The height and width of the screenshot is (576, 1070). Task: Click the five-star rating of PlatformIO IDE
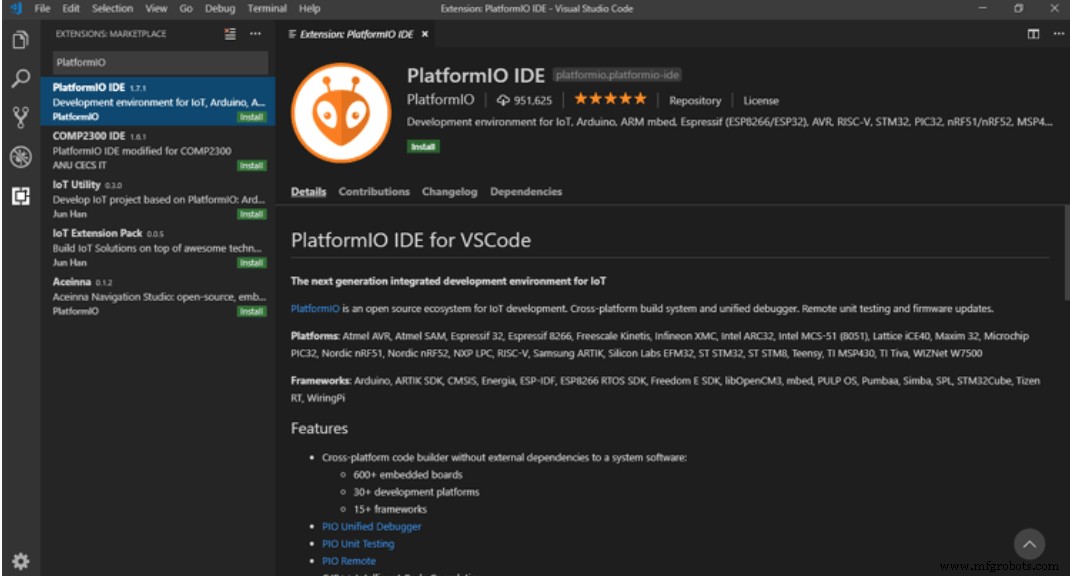coord(611,99)
